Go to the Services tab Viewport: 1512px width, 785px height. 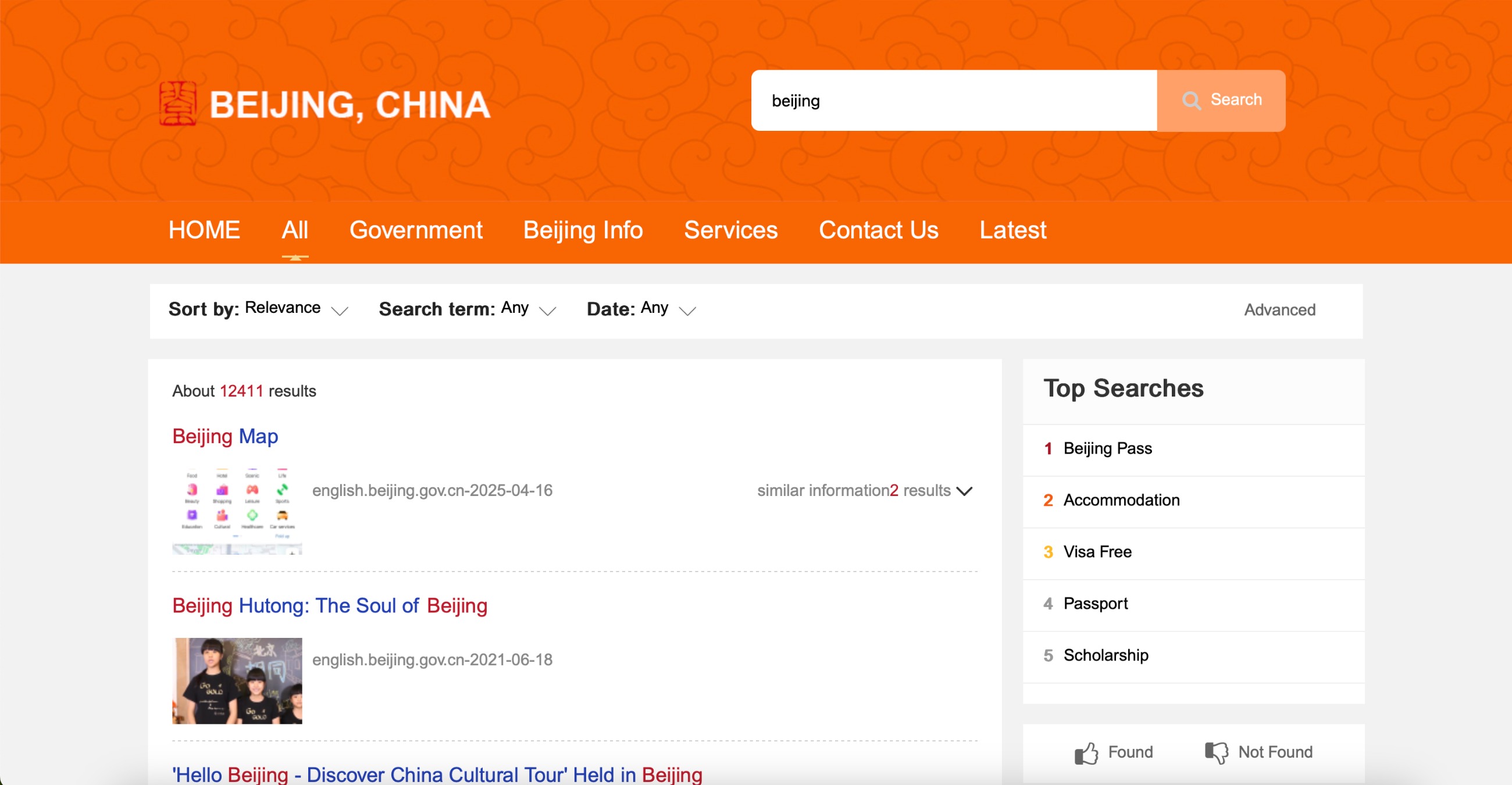(731, 230)
